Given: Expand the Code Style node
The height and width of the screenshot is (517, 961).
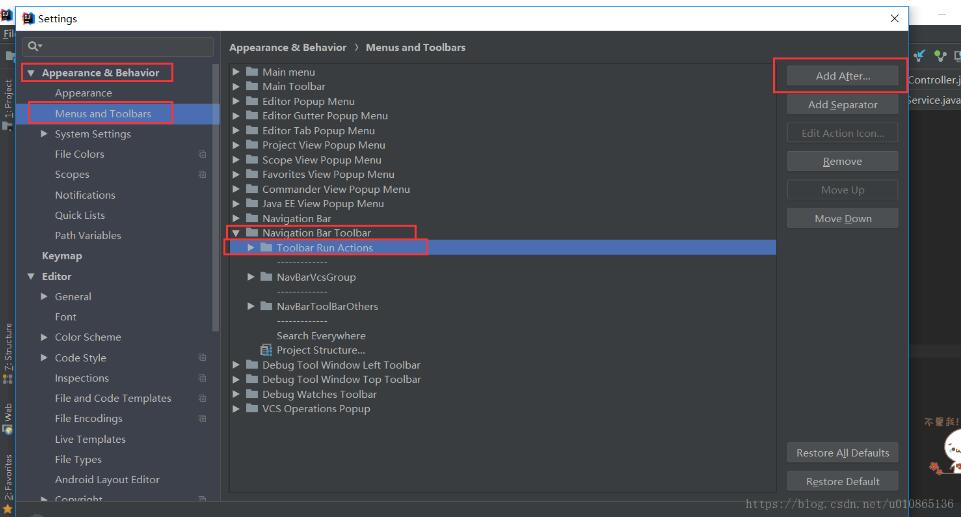Looking at the screenshot, I should pos(44,358).
